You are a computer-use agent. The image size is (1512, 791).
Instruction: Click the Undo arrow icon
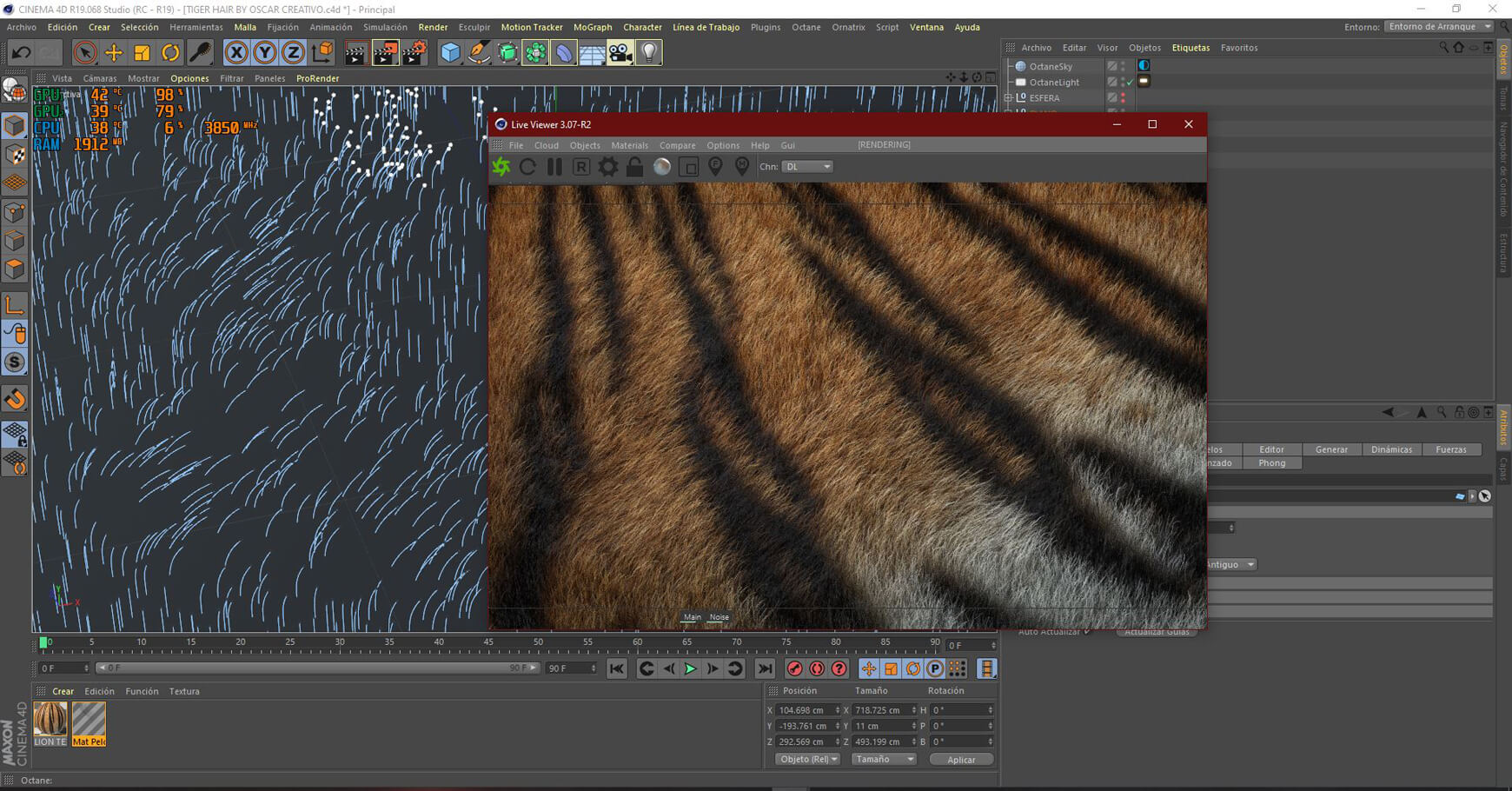(21, 53)
